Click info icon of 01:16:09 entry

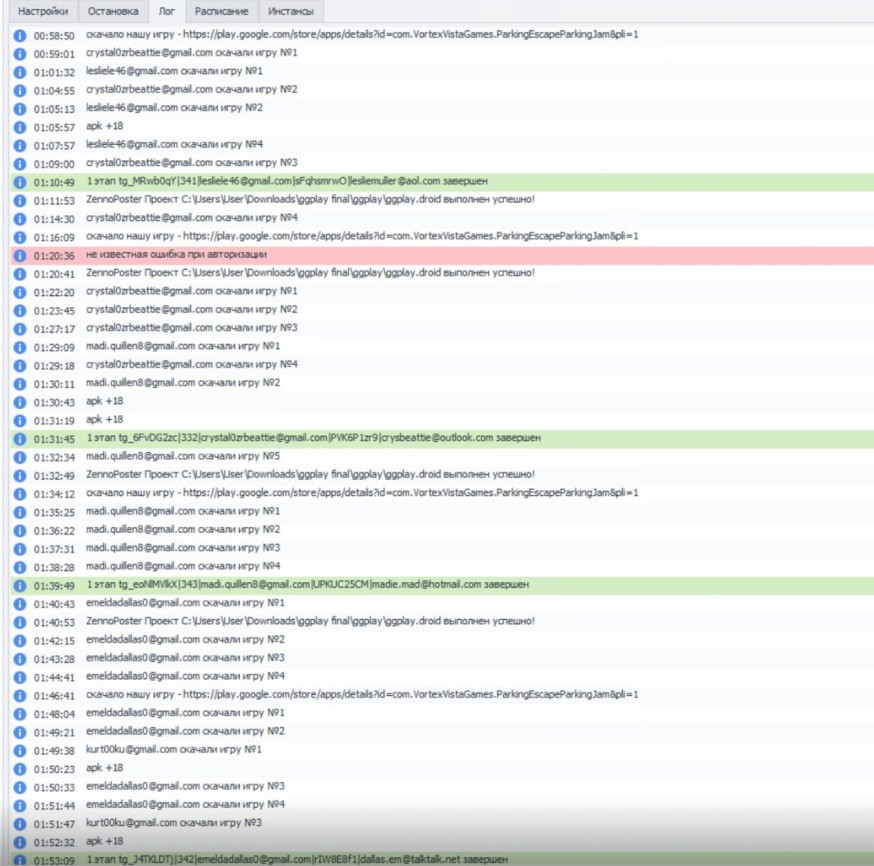point(20,237)
